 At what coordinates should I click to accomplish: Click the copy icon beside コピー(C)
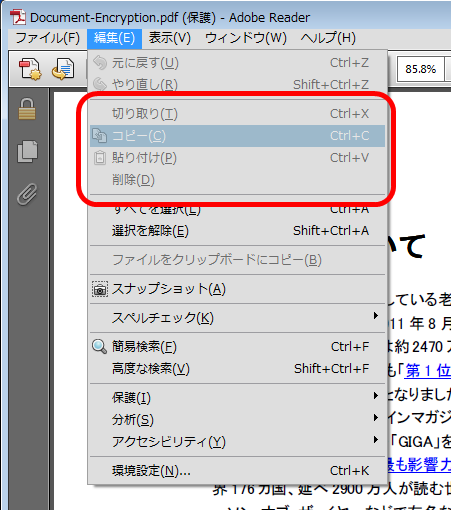(99, 135)
